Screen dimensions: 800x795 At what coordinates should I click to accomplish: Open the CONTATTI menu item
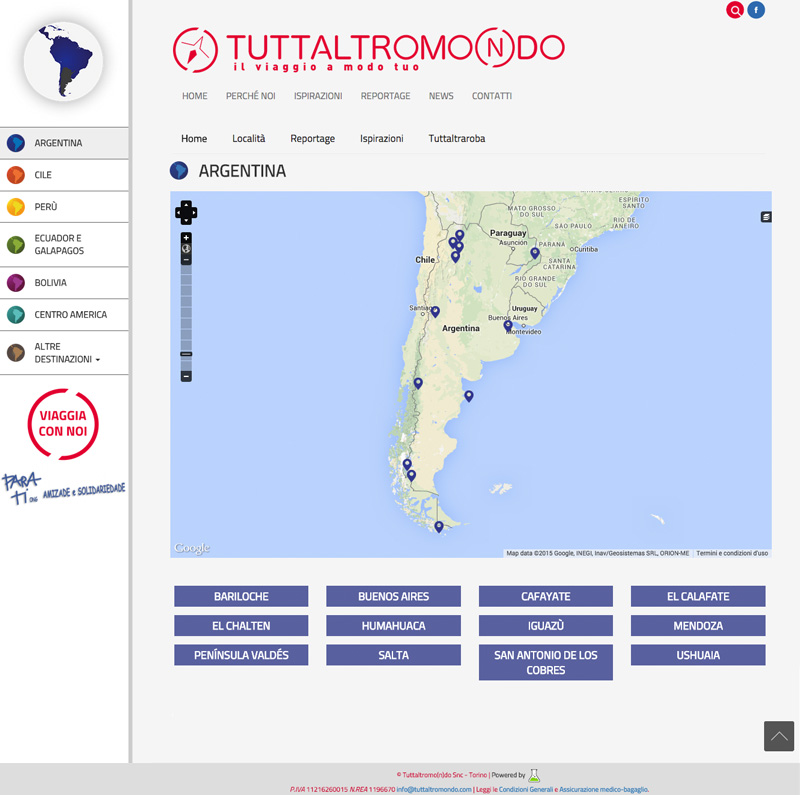tap(492, 96)
